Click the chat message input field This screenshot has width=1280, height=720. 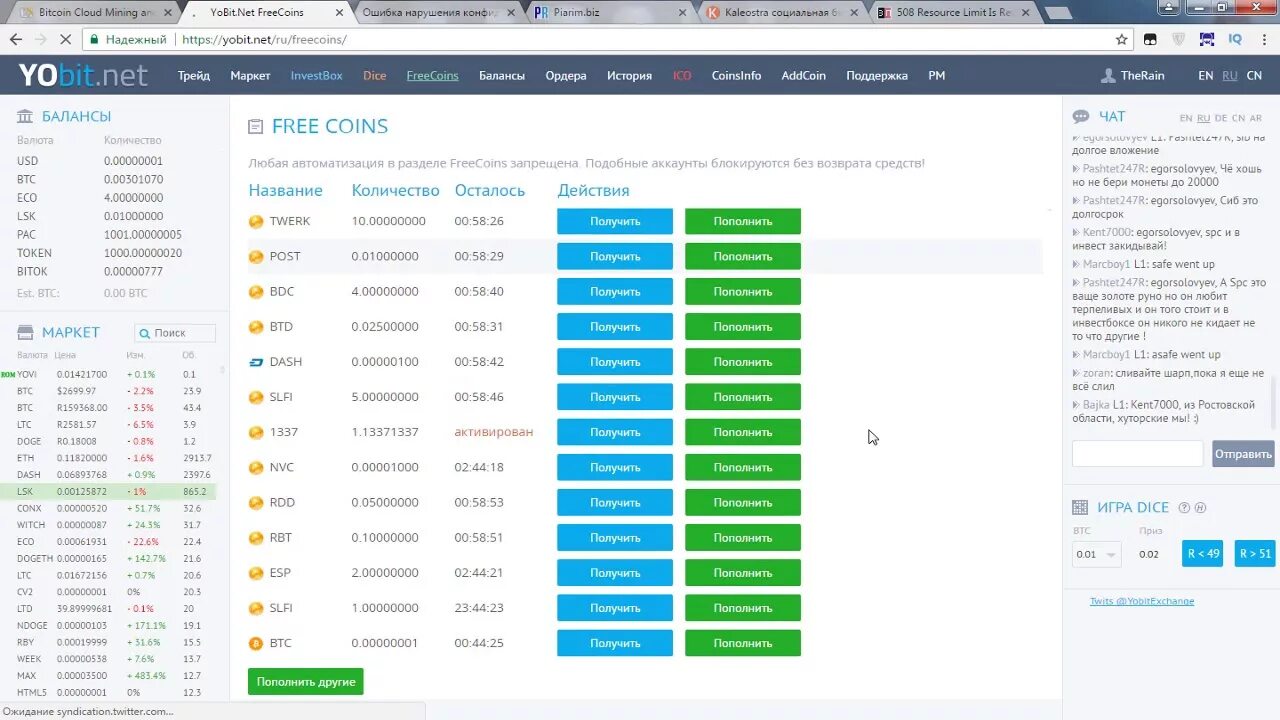click(x=1138, y=454)
